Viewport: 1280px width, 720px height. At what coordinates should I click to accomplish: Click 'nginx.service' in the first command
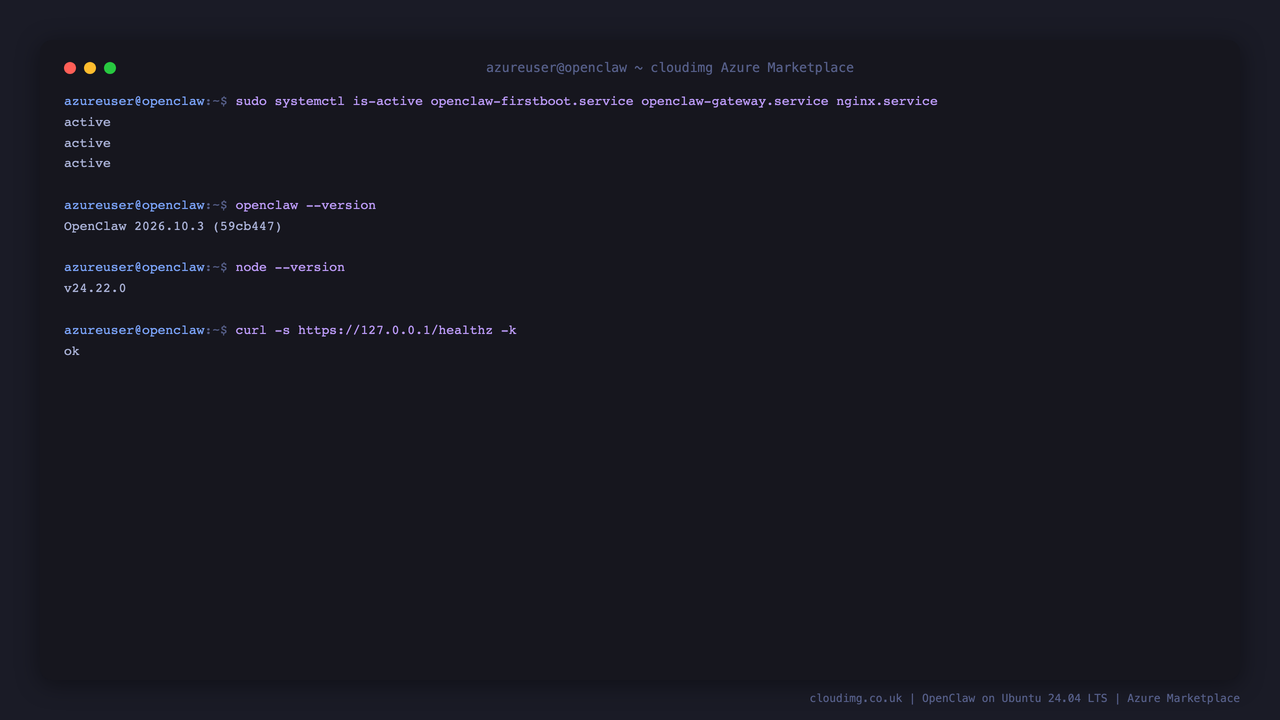(887, 102)
